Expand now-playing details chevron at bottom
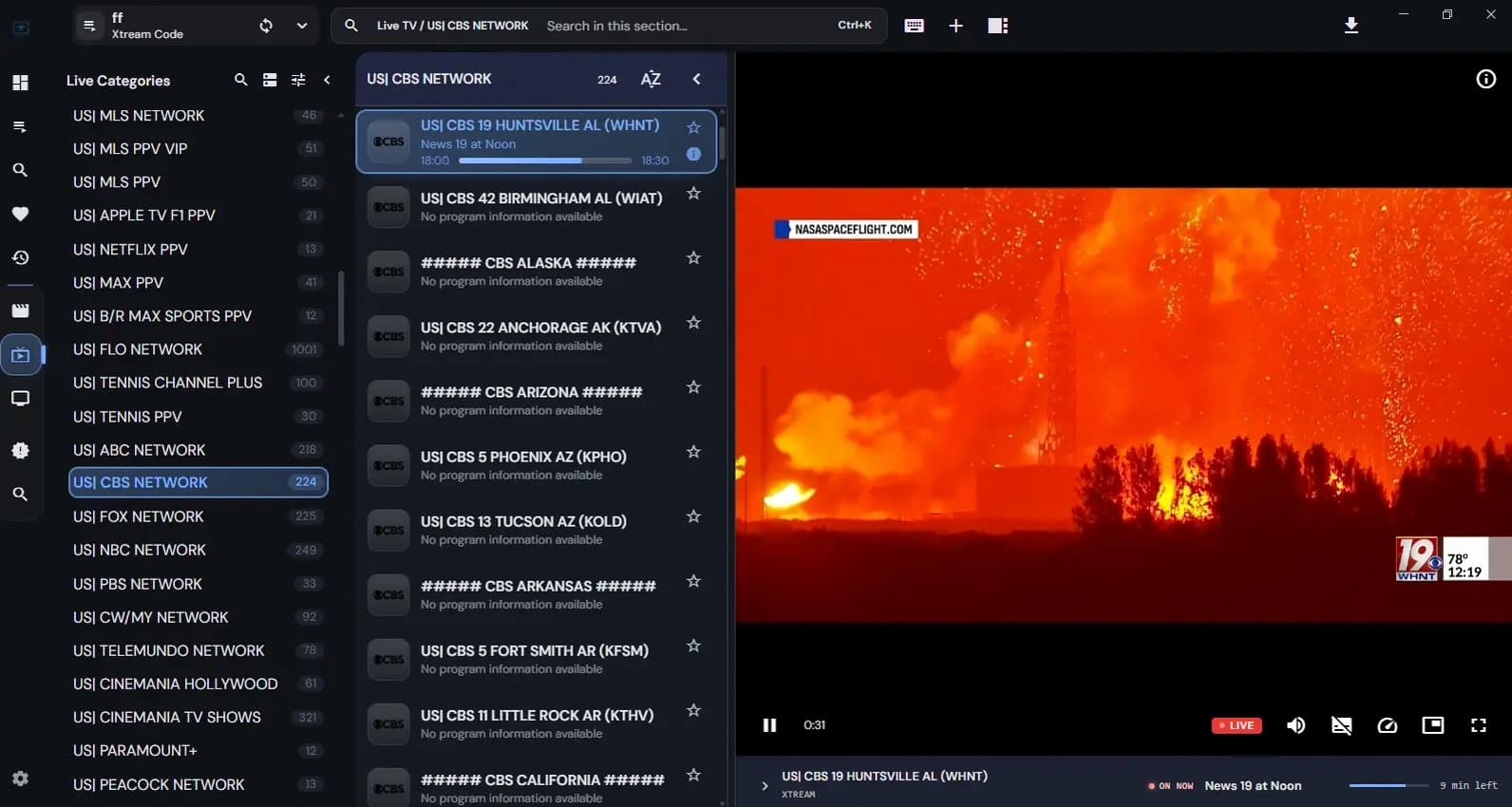The image size is (1512, 807). coord(765,785)
